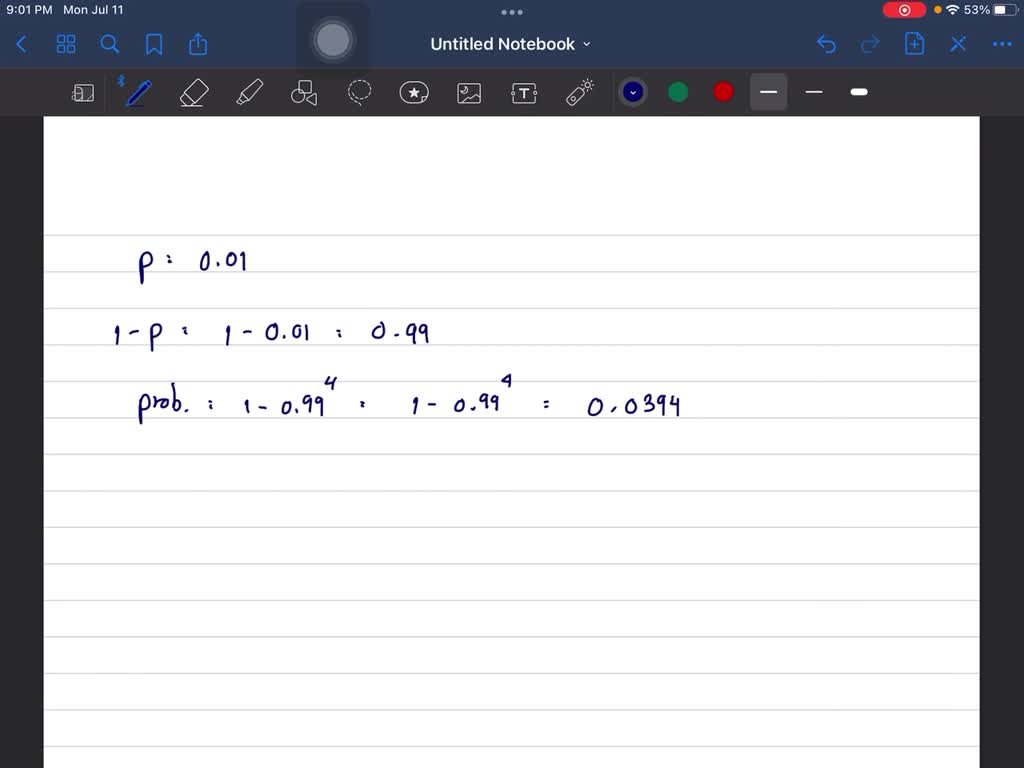1024x768 pixels.
Task: Toggle the zoom window tool
Action: point(83,93)
